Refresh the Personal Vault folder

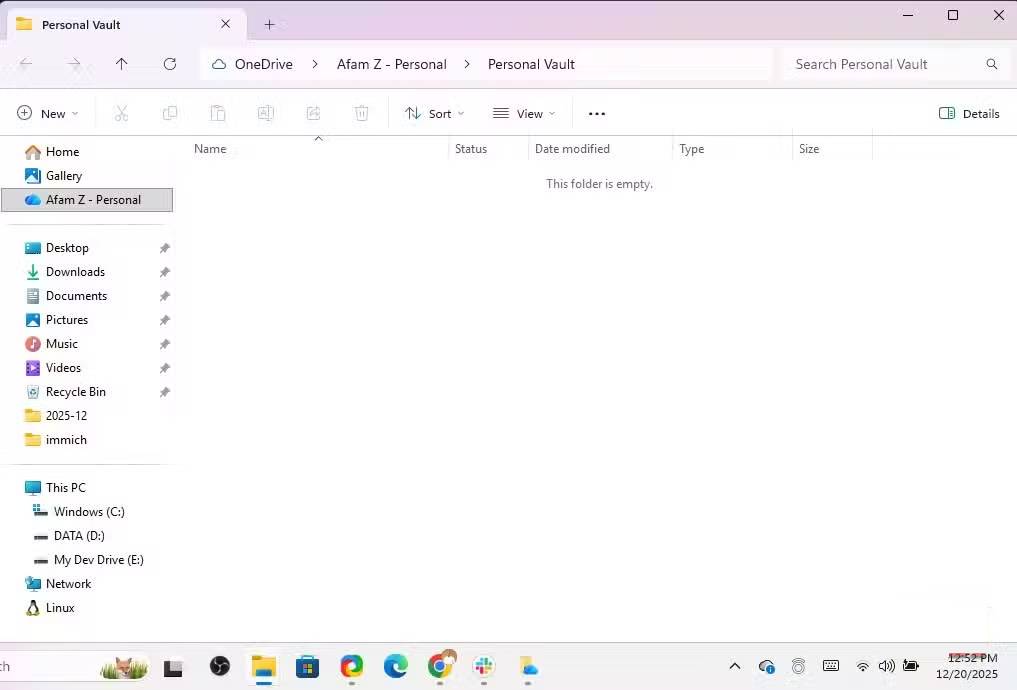[170, 64]
